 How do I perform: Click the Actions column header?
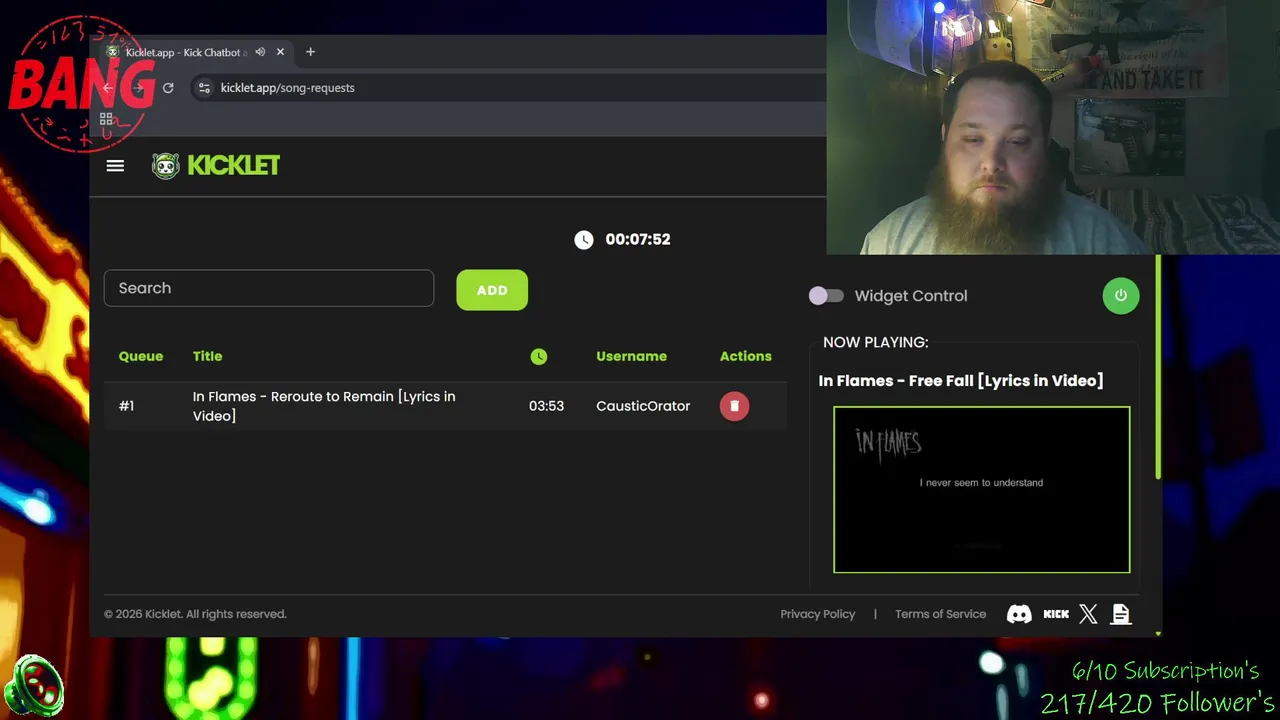[746, 356]
